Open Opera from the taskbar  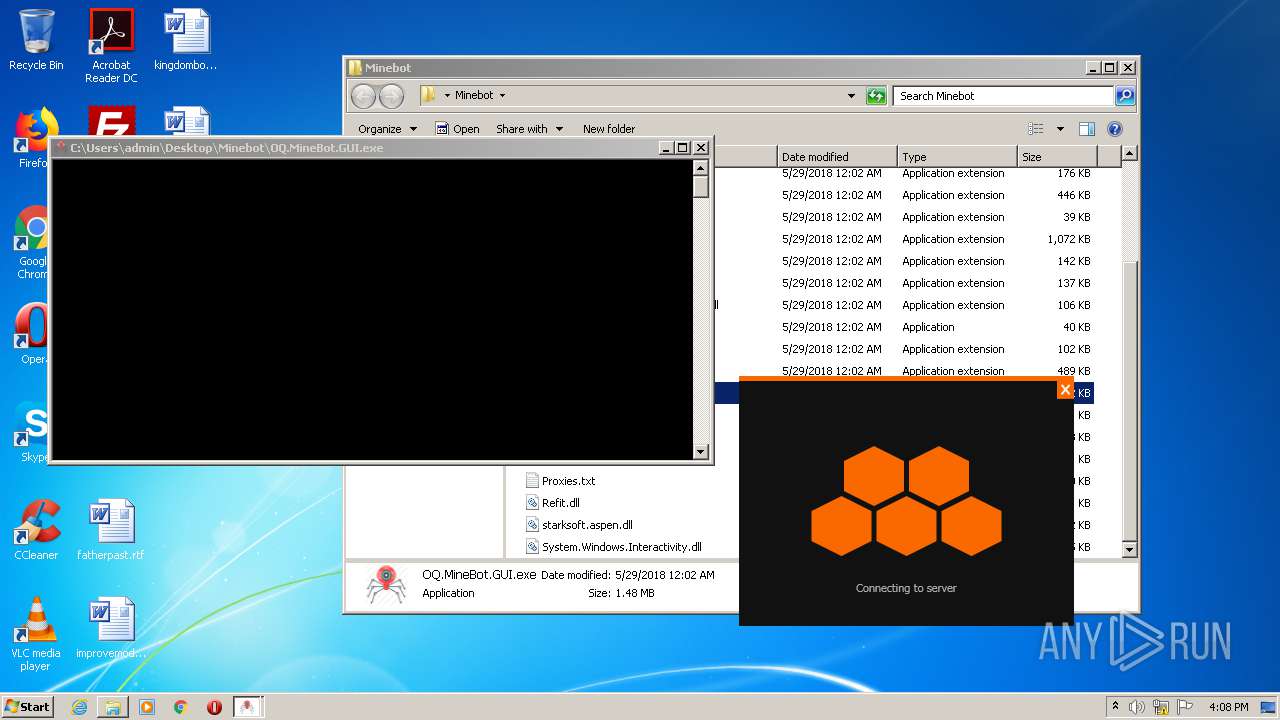coord(214,707)
